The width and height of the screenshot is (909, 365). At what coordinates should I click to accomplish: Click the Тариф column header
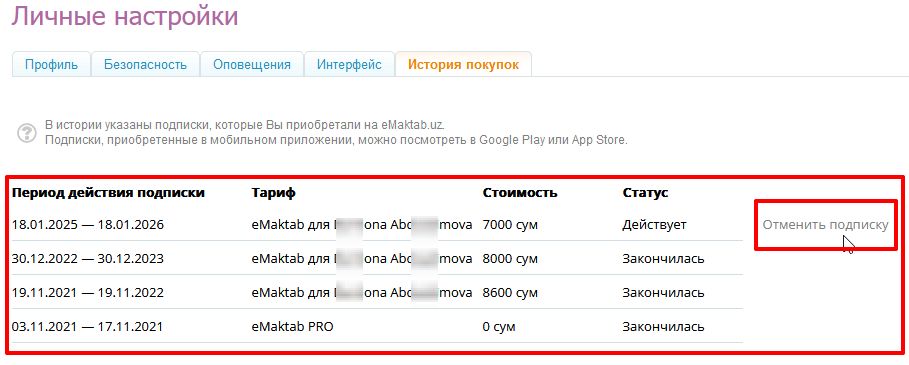click(274, 193)
